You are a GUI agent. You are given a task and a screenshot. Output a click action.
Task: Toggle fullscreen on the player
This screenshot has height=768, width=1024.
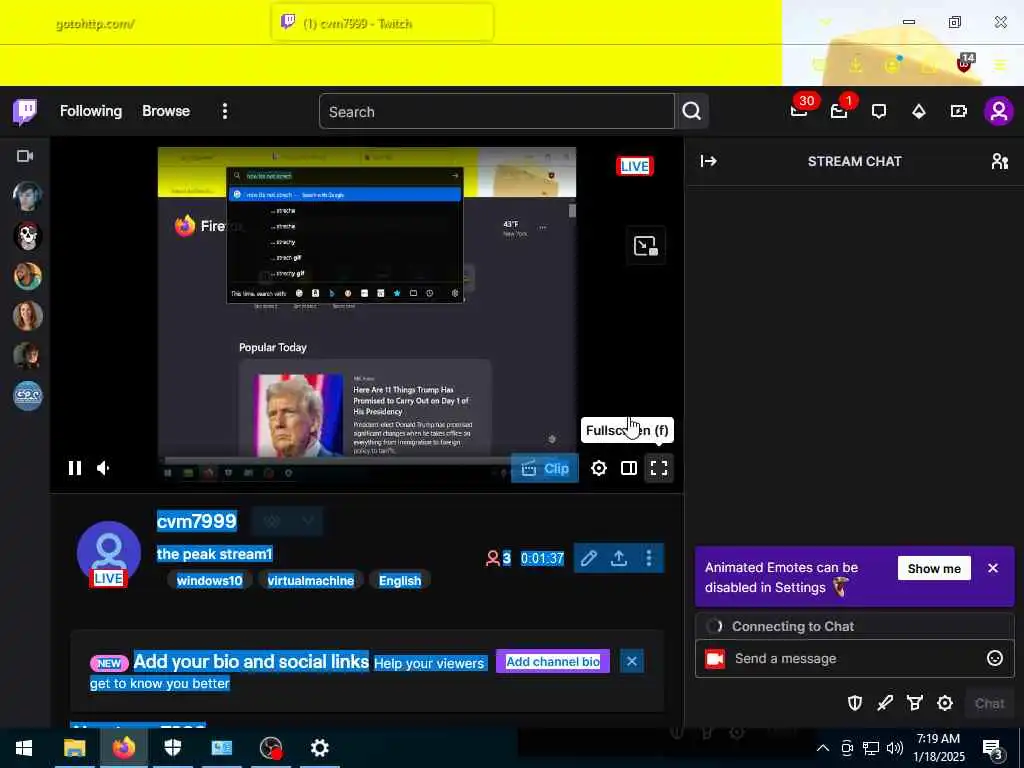659,468
